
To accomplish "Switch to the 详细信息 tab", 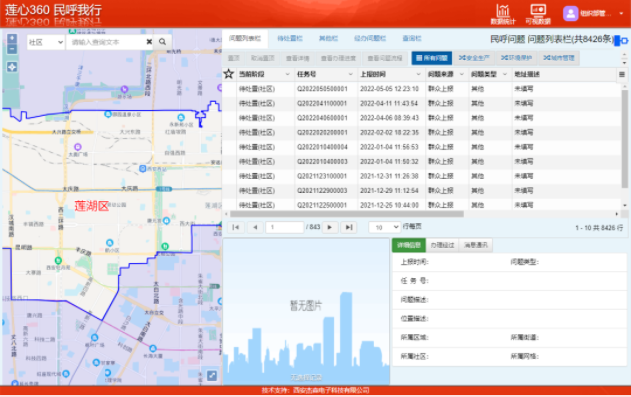I will pos(408,245).
